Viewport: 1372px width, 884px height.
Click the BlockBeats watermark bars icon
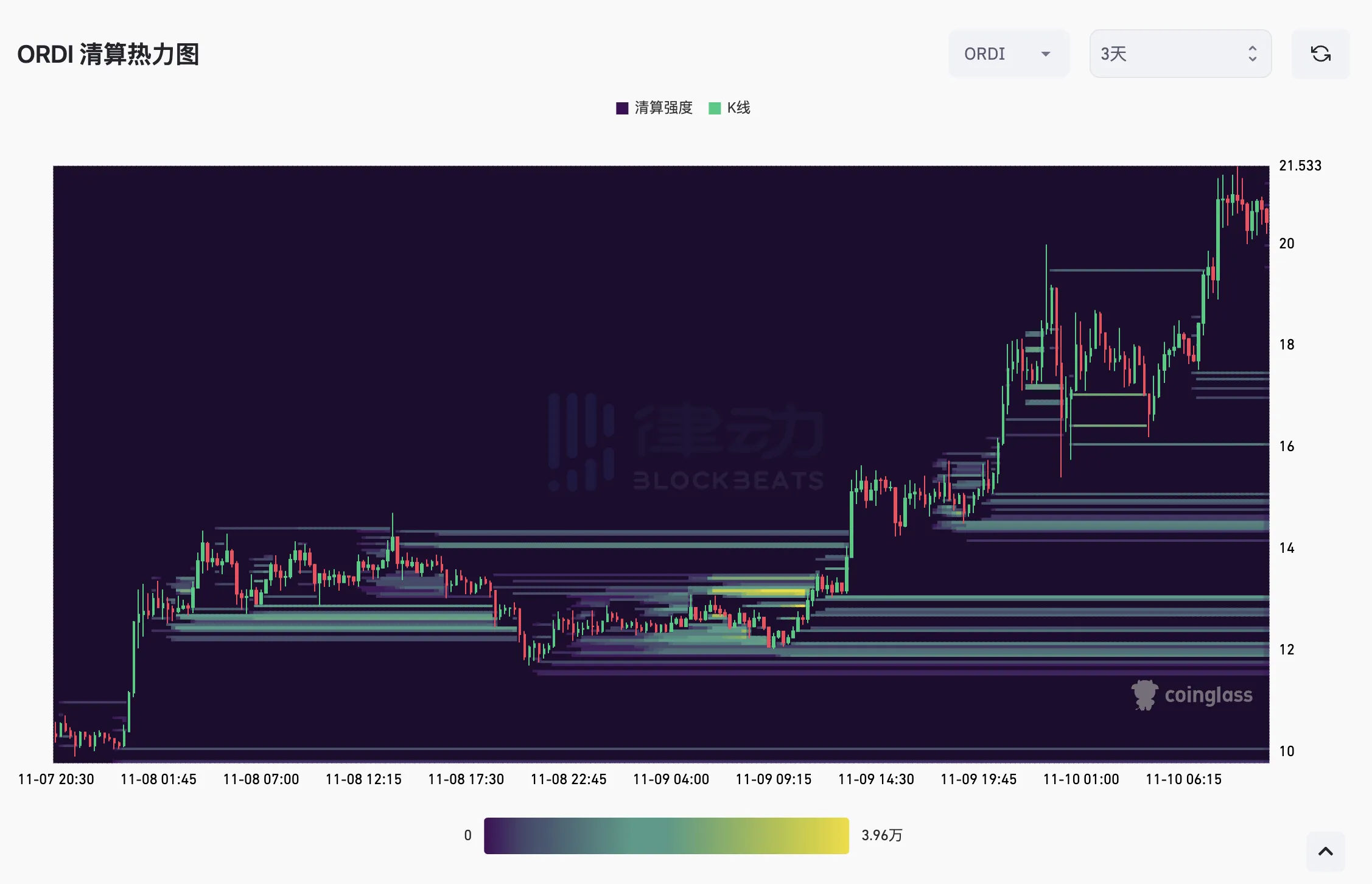click(581, 441)
